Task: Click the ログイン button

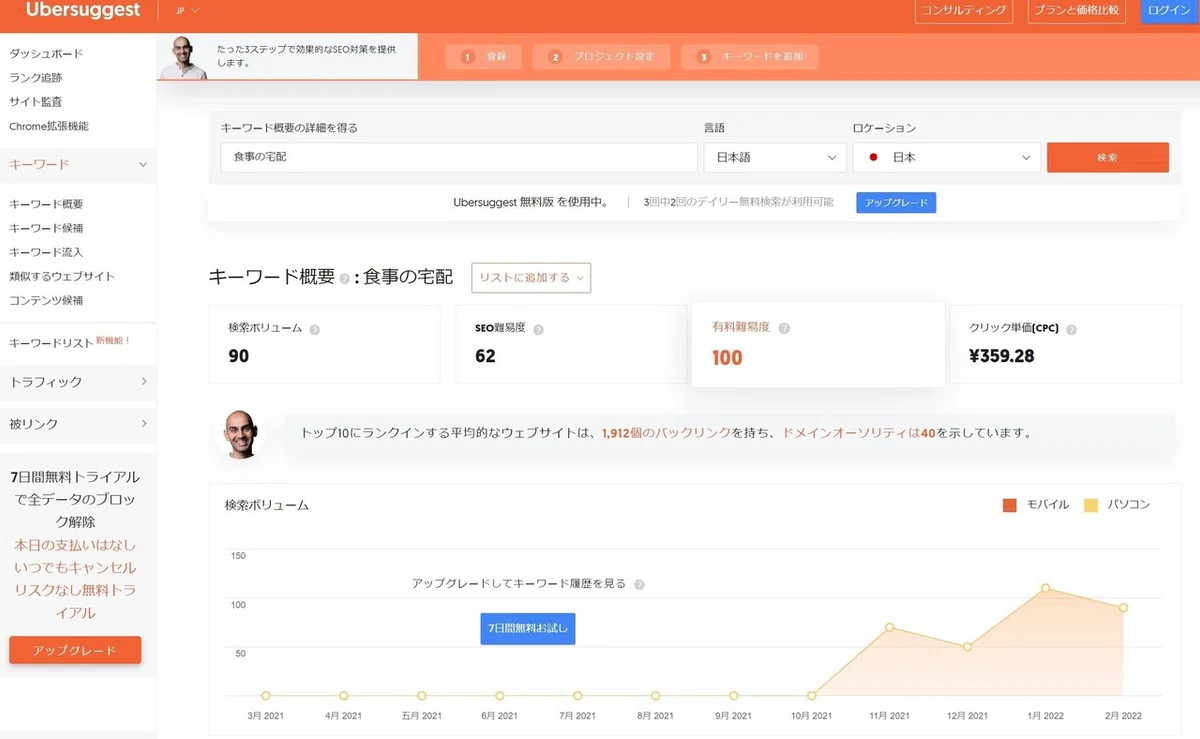Action: [1169, 10]
